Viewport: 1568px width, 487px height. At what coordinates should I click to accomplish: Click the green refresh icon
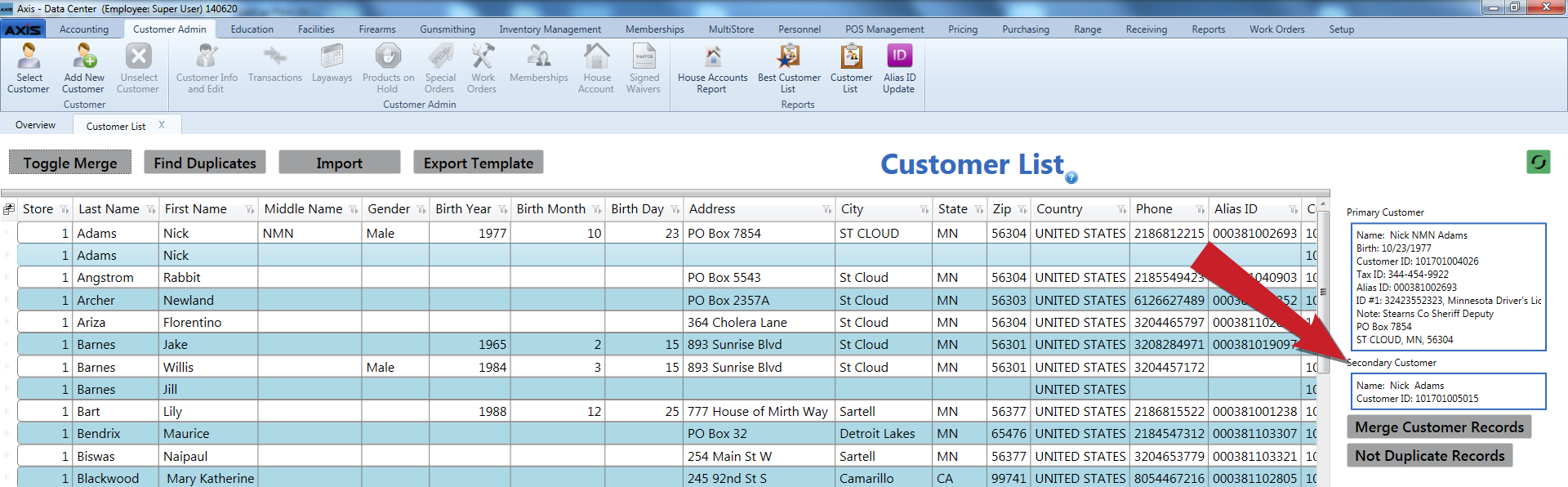pyautogui.click(x=1539, y=162)
